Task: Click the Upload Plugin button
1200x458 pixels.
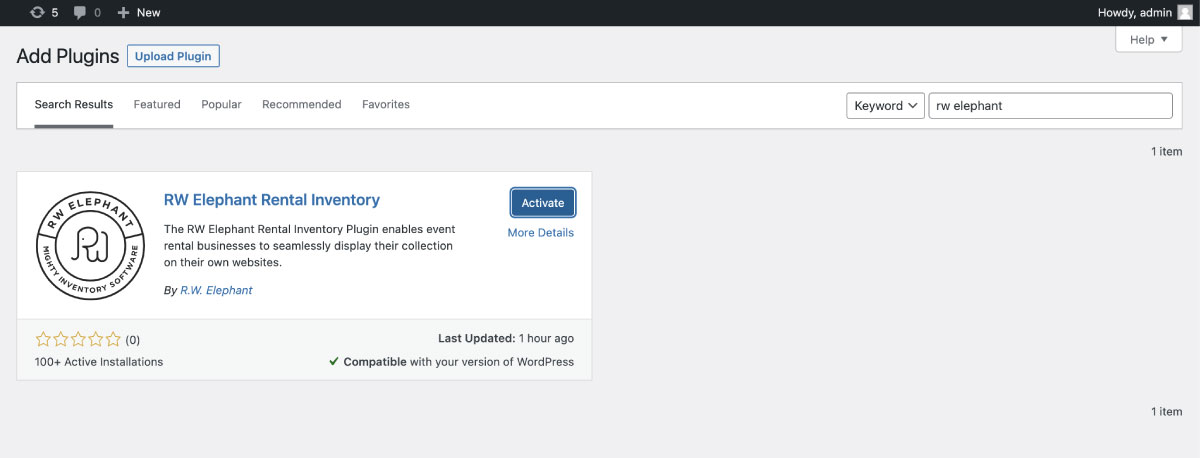Action: pos(173,56)
